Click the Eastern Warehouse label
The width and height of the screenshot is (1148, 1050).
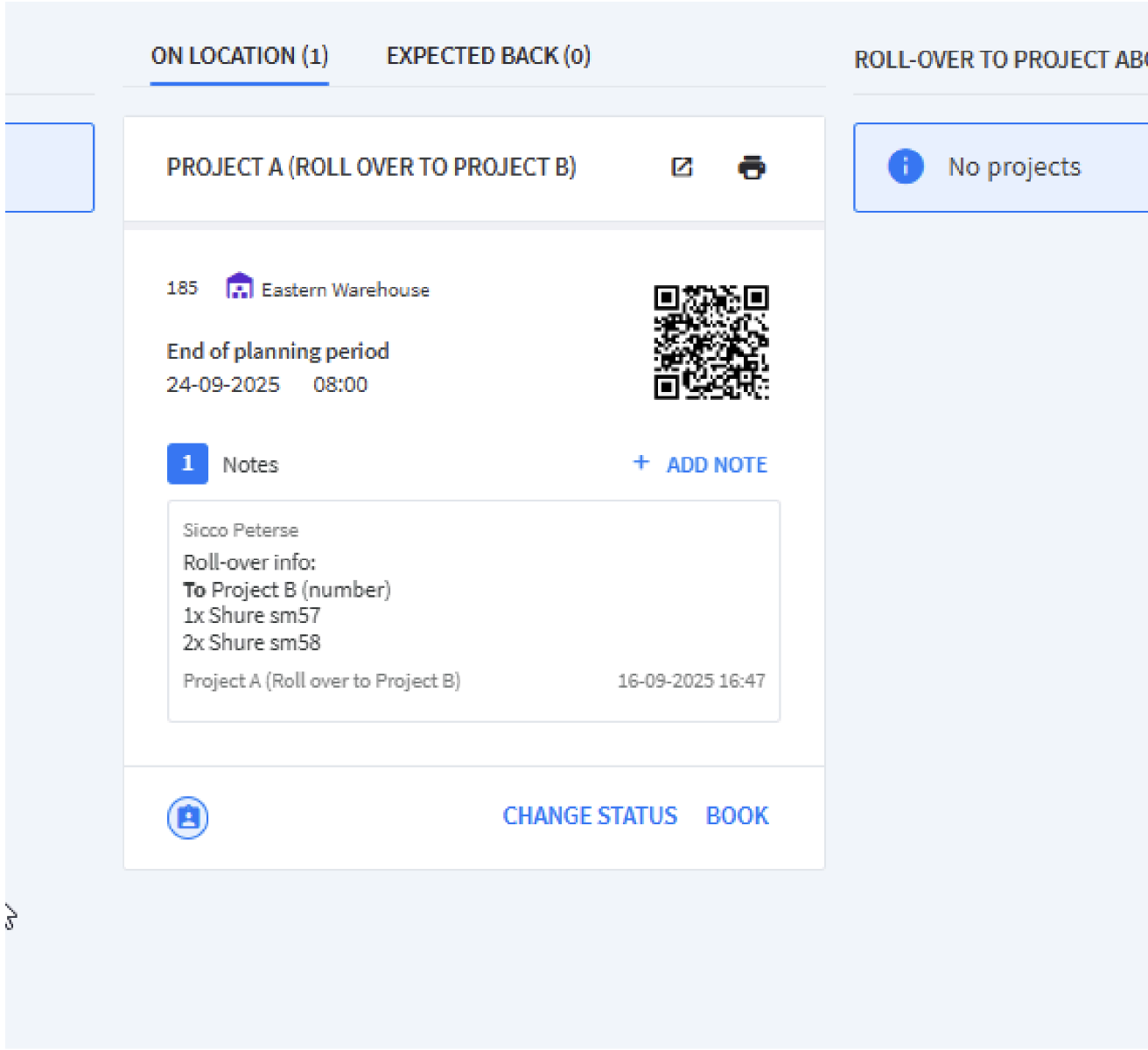[x=346, y=290]
